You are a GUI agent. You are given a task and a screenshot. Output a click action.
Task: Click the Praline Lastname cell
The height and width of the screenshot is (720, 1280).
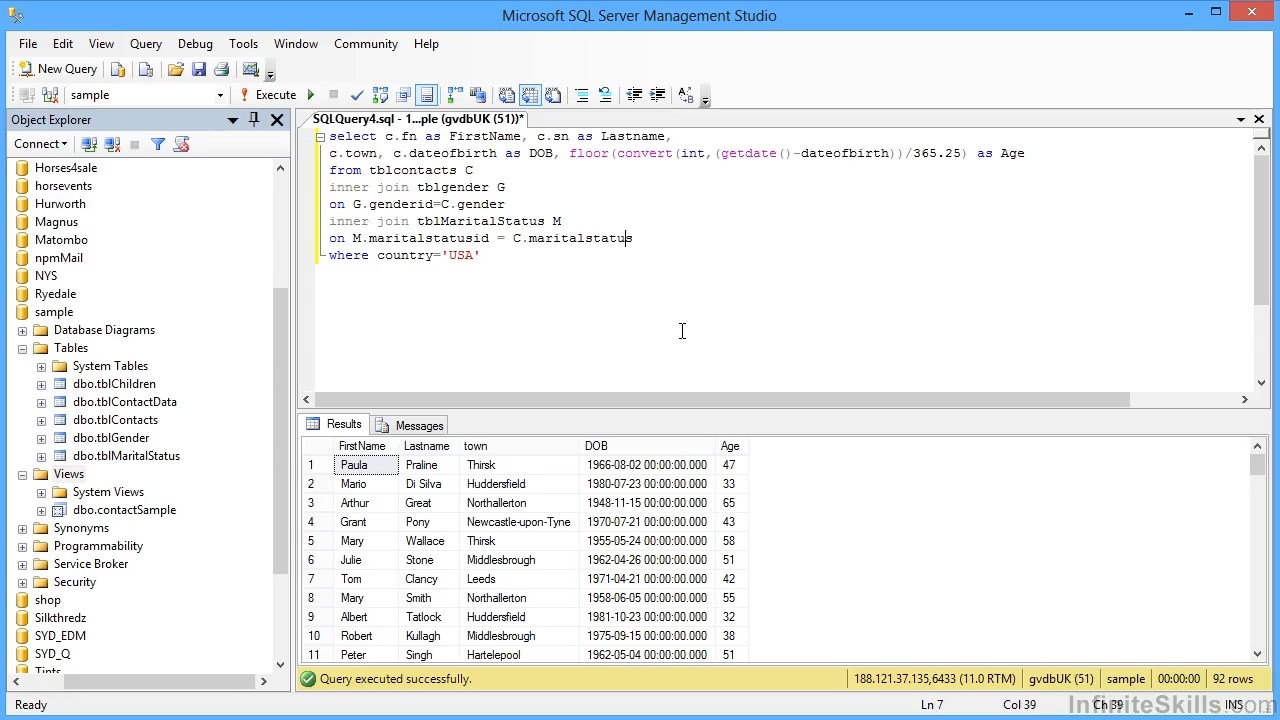(x=430, y=465)
